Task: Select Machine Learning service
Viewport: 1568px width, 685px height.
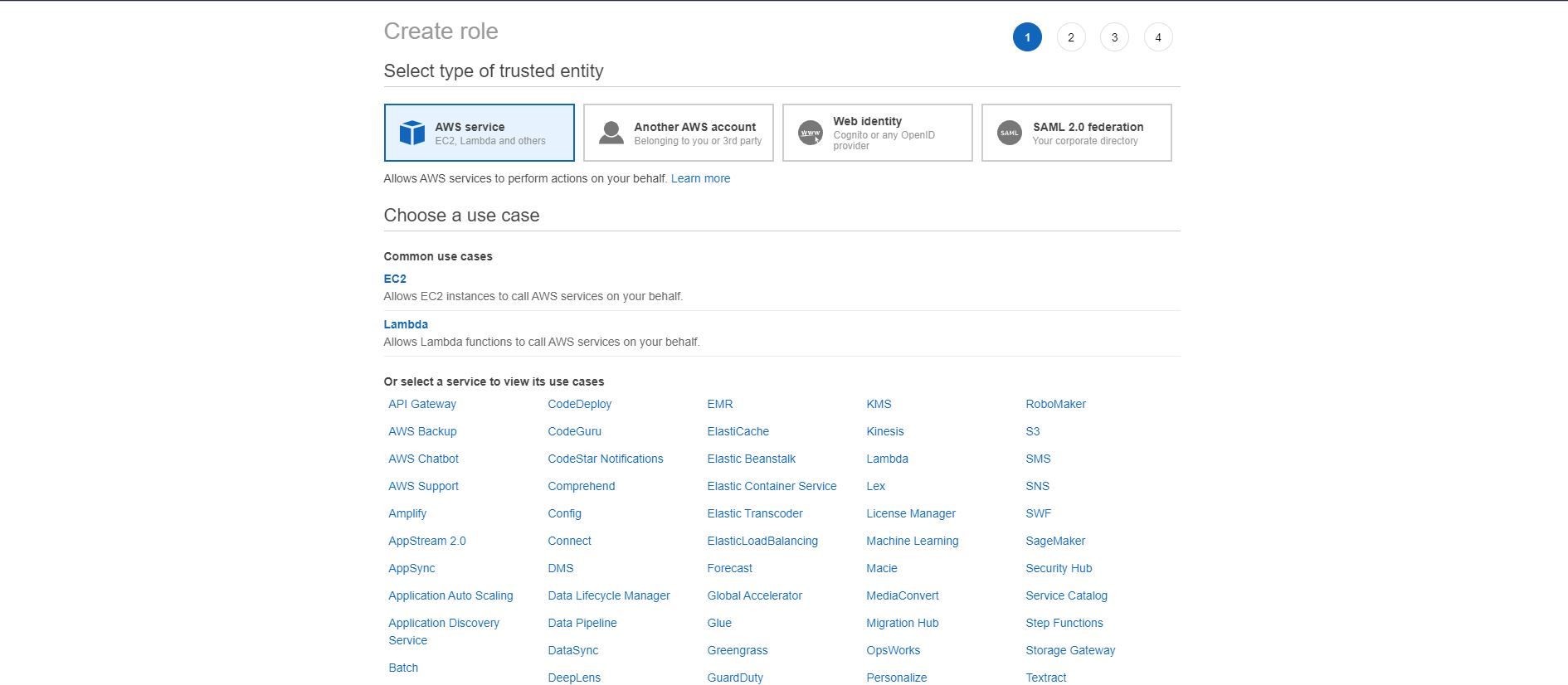Action: point(913,541)
